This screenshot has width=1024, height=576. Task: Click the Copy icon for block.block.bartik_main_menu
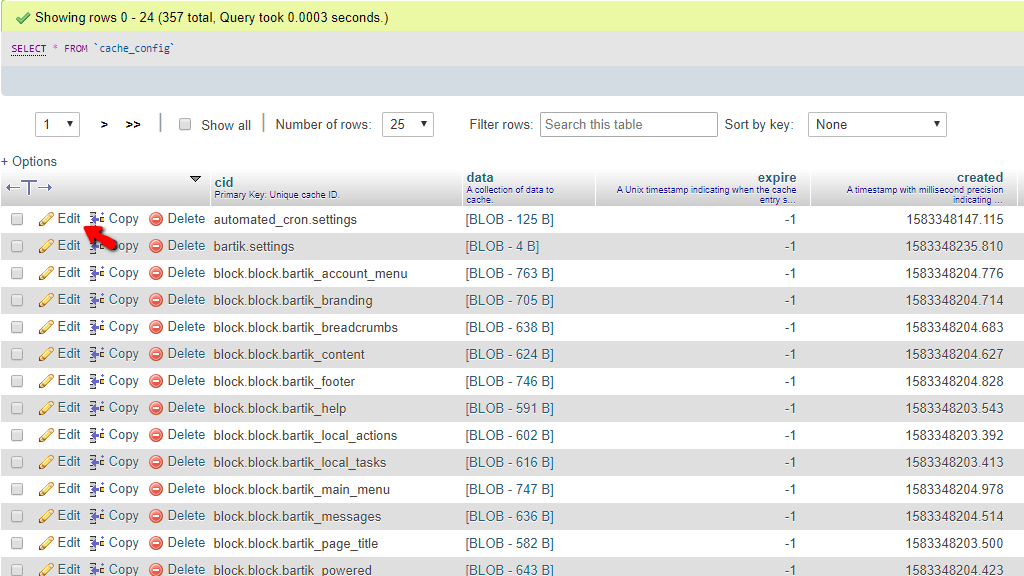pos(97,488)
